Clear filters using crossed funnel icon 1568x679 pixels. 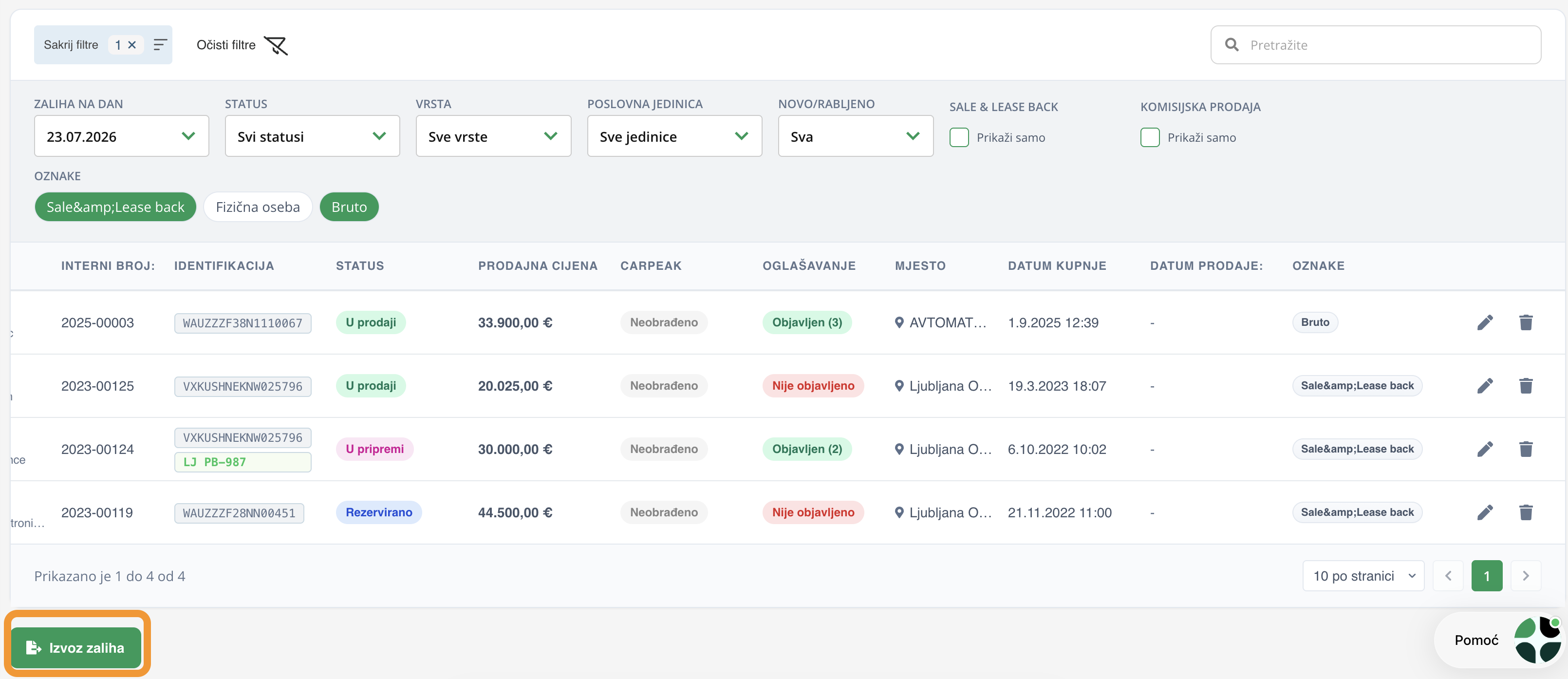[276, 45]
